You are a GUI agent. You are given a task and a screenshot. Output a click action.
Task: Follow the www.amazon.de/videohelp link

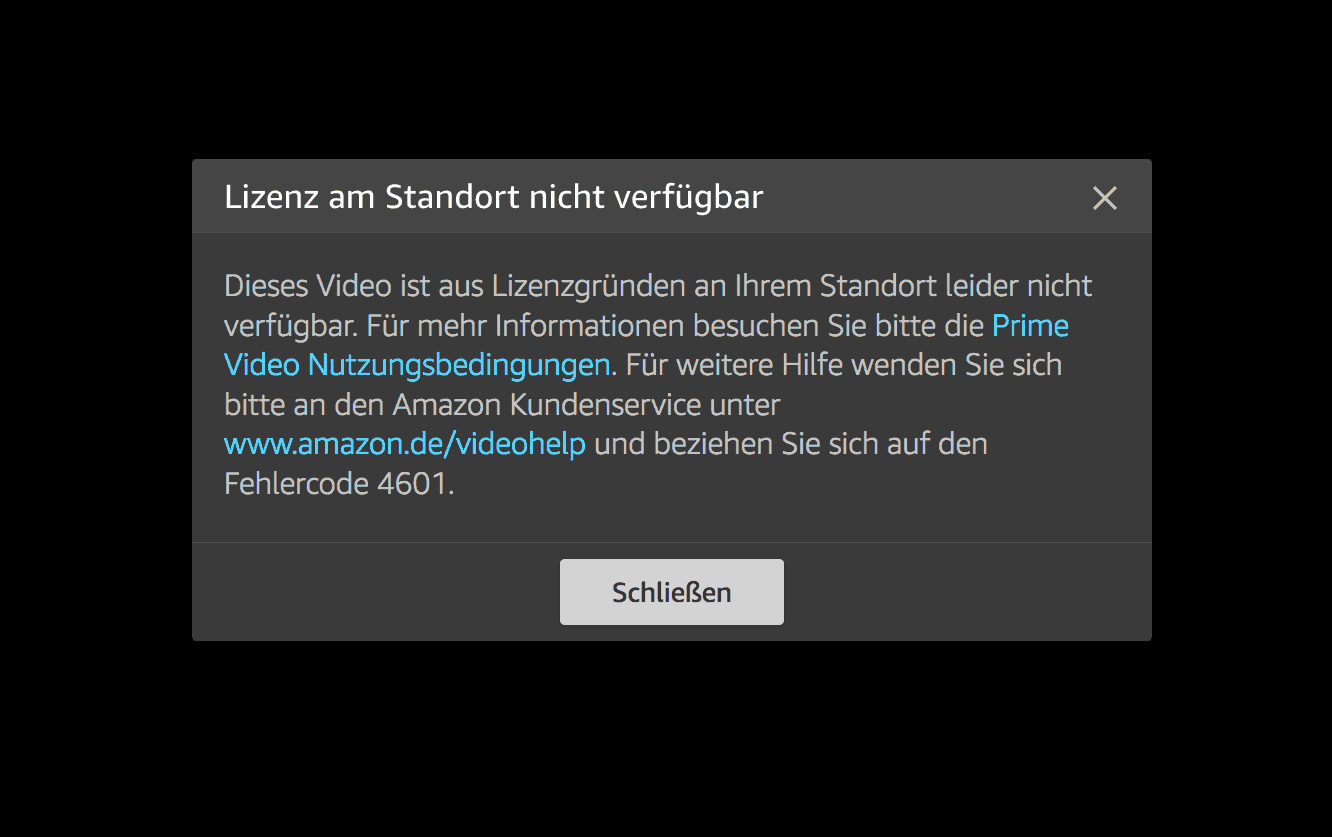point(405,443)
